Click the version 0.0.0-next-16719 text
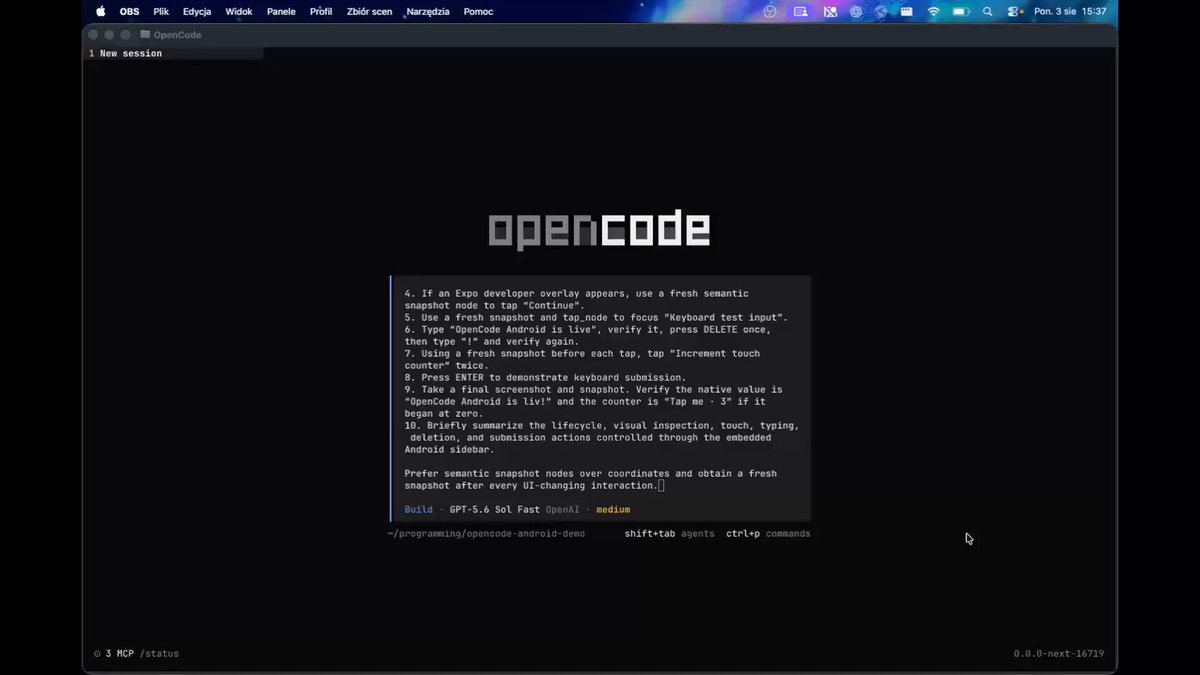 (x=1058, y=654)
